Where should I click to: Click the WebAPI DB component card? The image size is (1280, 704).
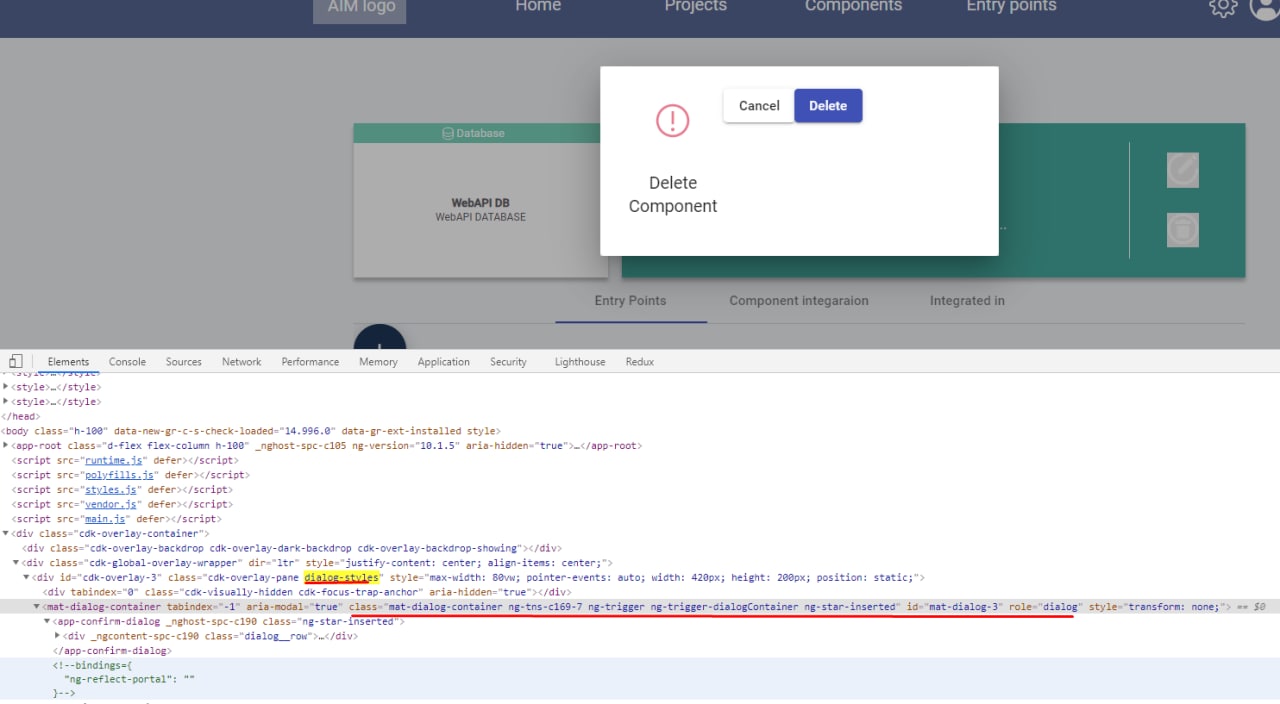click(481, 201)
